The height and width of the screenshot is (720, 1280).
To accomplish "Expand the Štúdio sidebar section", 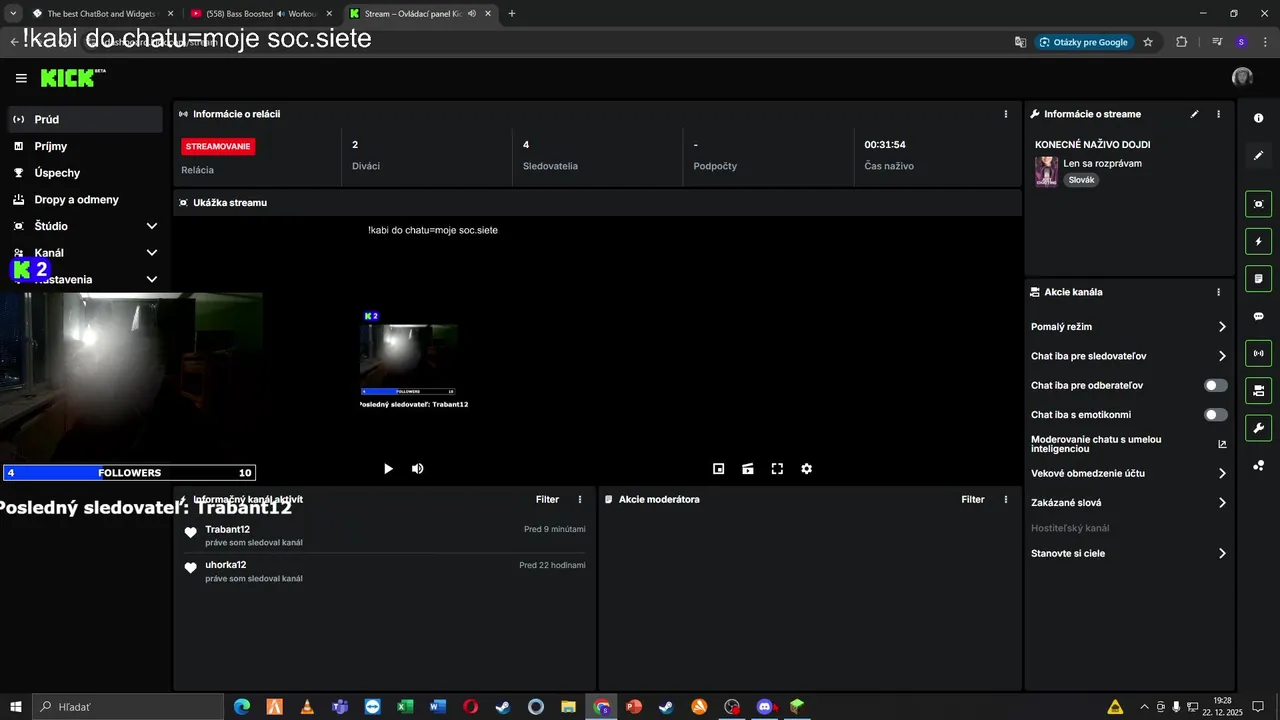I will 152,226.
